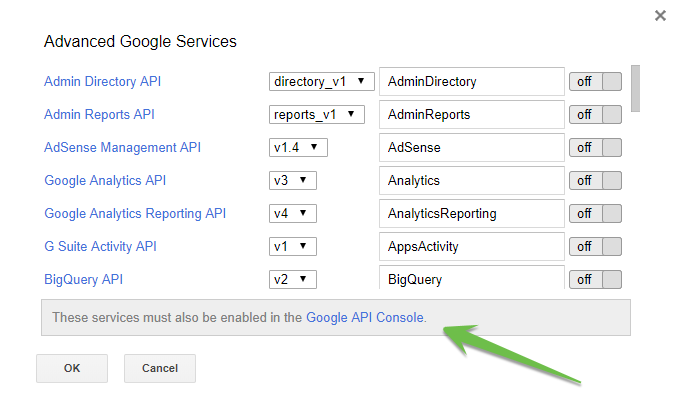Open the Google Analytics API link
This screenshot has width=675, height=403.
[x=105, y=180]
